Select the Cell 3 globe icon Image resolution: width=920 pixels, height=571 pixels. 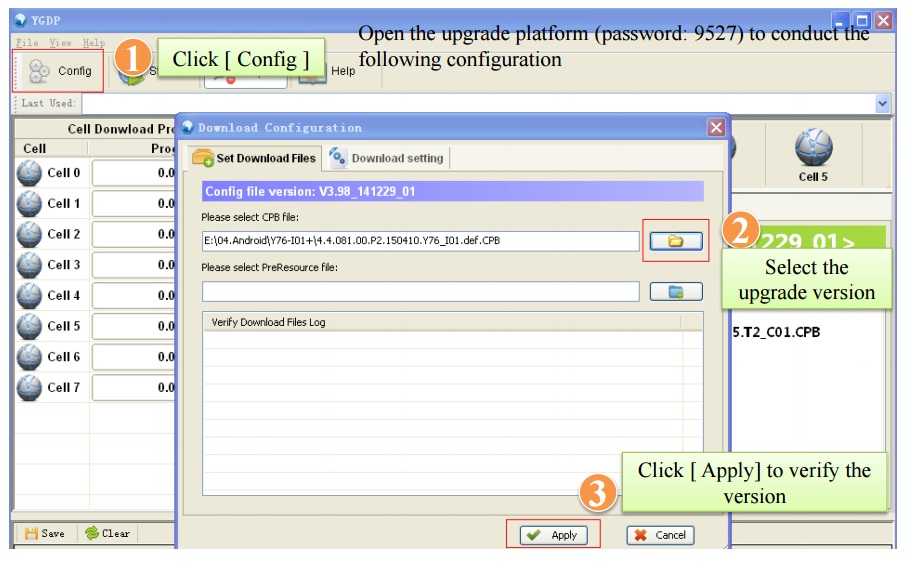(x=30, y=265)
